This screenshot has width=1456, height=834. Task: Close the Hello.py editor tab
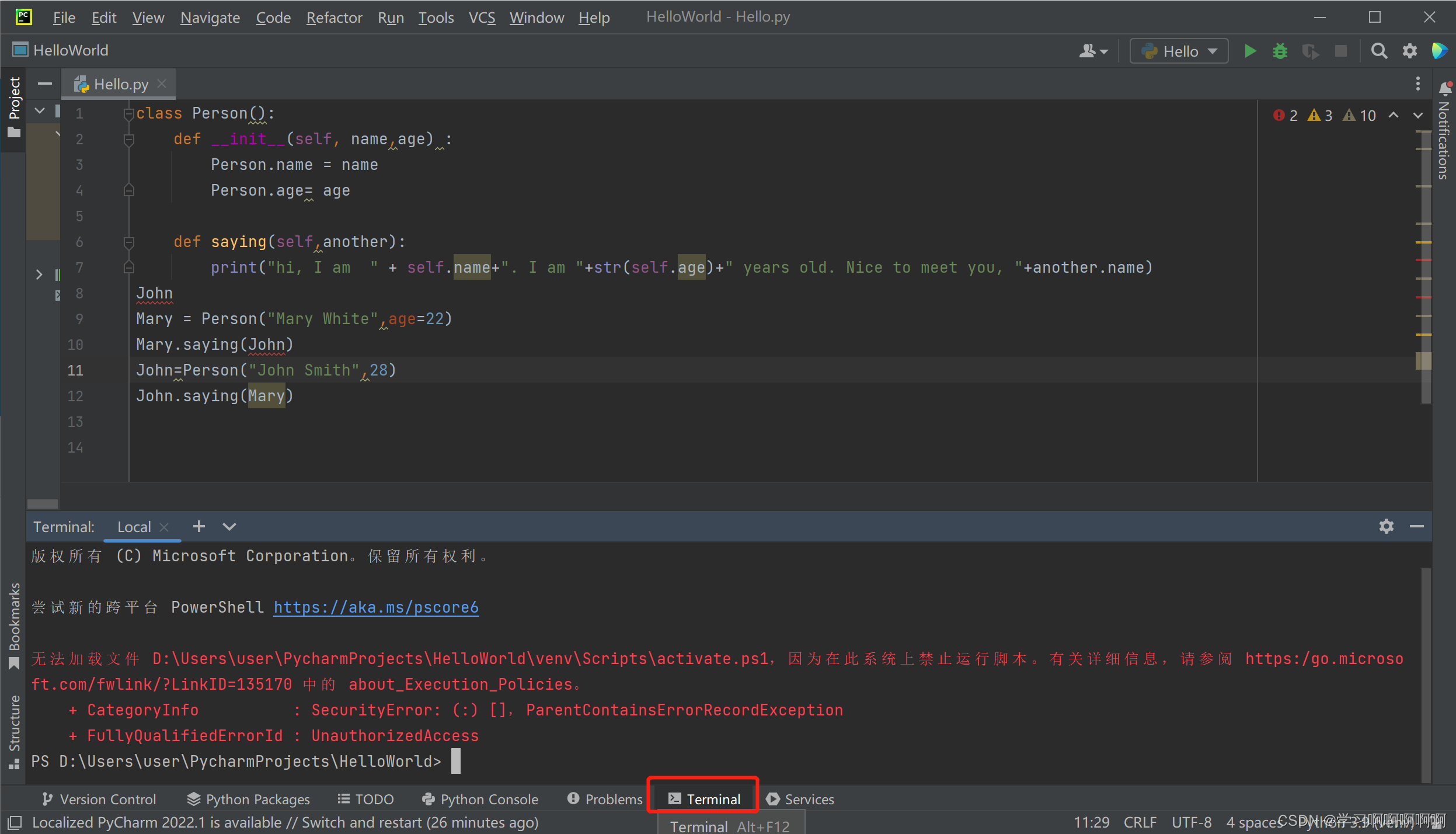[x=162, y=84]
